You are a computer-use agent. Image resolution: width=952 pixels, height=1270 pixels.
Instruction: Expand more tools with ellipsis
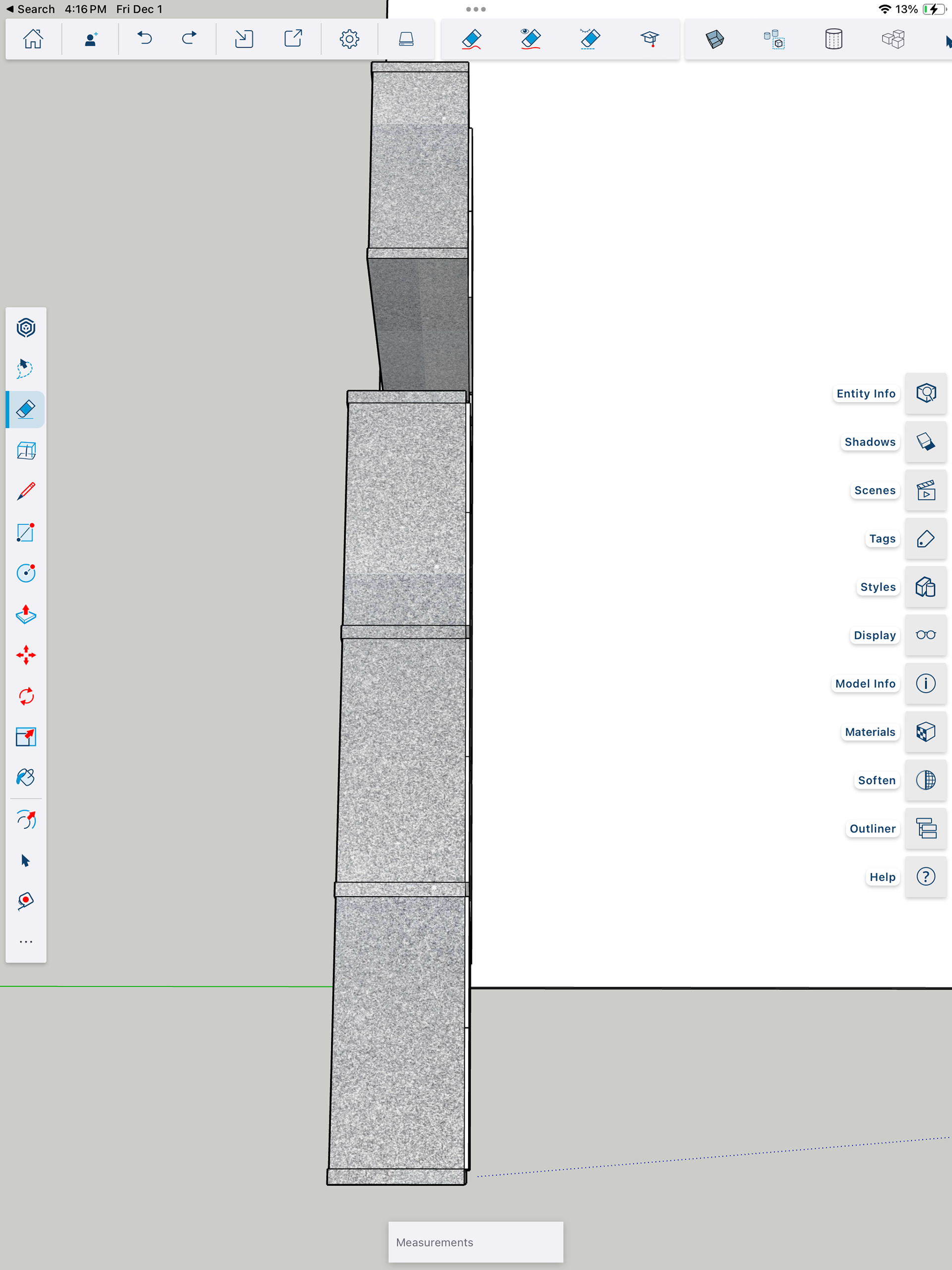(x=26, y=942)
